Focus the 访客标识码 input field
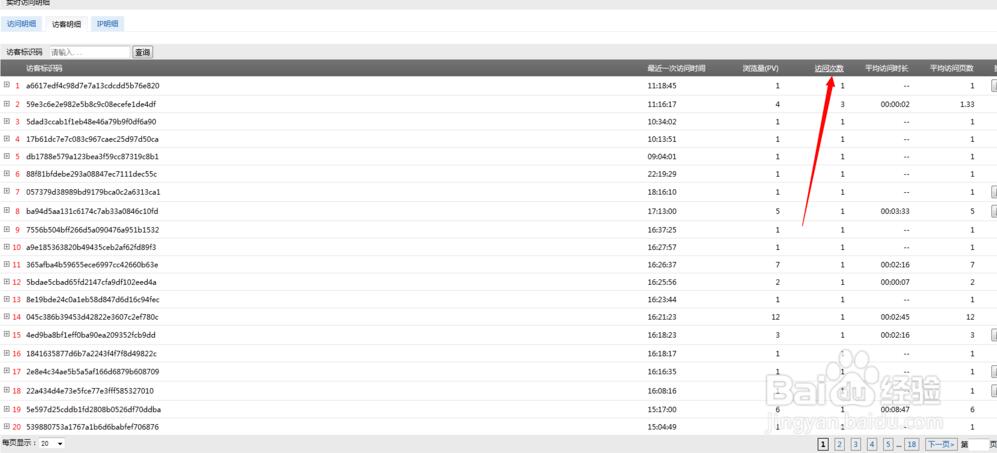Viewport: 997px width, 453px height. (x=89, y=52)
